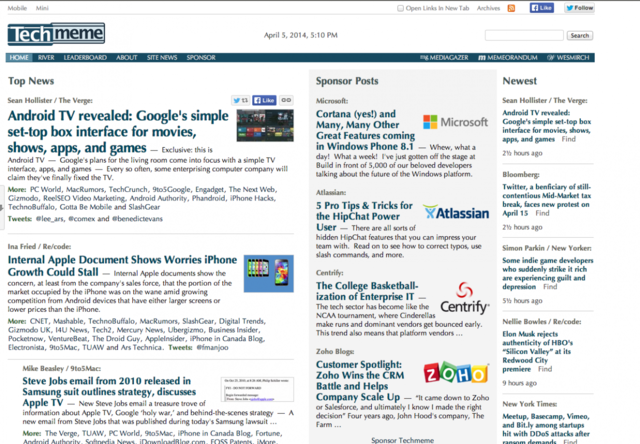640x444 pixels.
Task: Click Sponsor Techmeme link
Action: pos(402,440)
